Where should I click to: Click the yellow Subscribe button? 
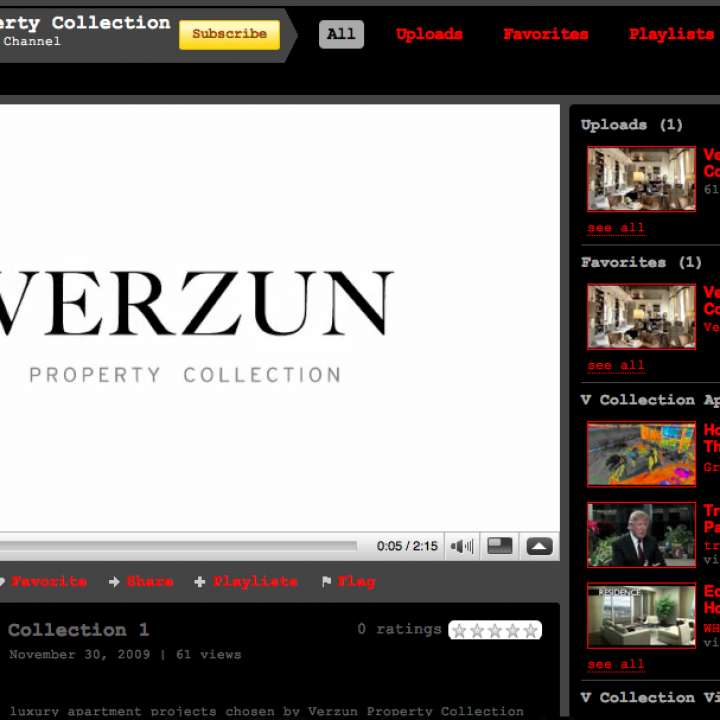(229, 34)
